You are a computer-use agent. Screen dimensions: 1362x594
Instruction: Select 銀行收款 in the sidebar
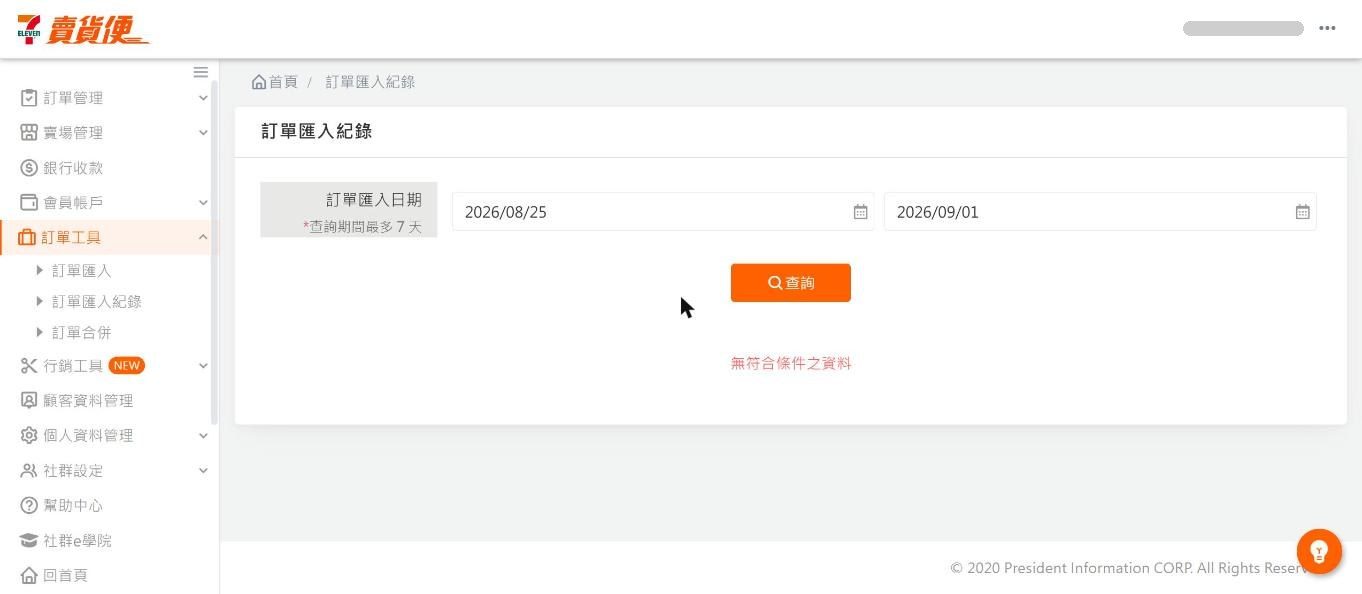click(x=73, y=168)
